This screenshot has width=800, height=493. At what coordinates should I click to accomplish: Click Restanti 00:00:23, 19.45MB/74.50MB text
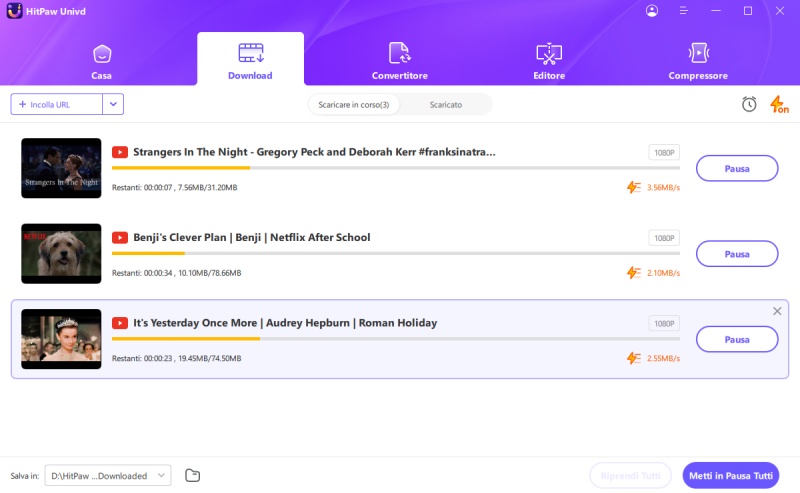(x=177, y=358)
